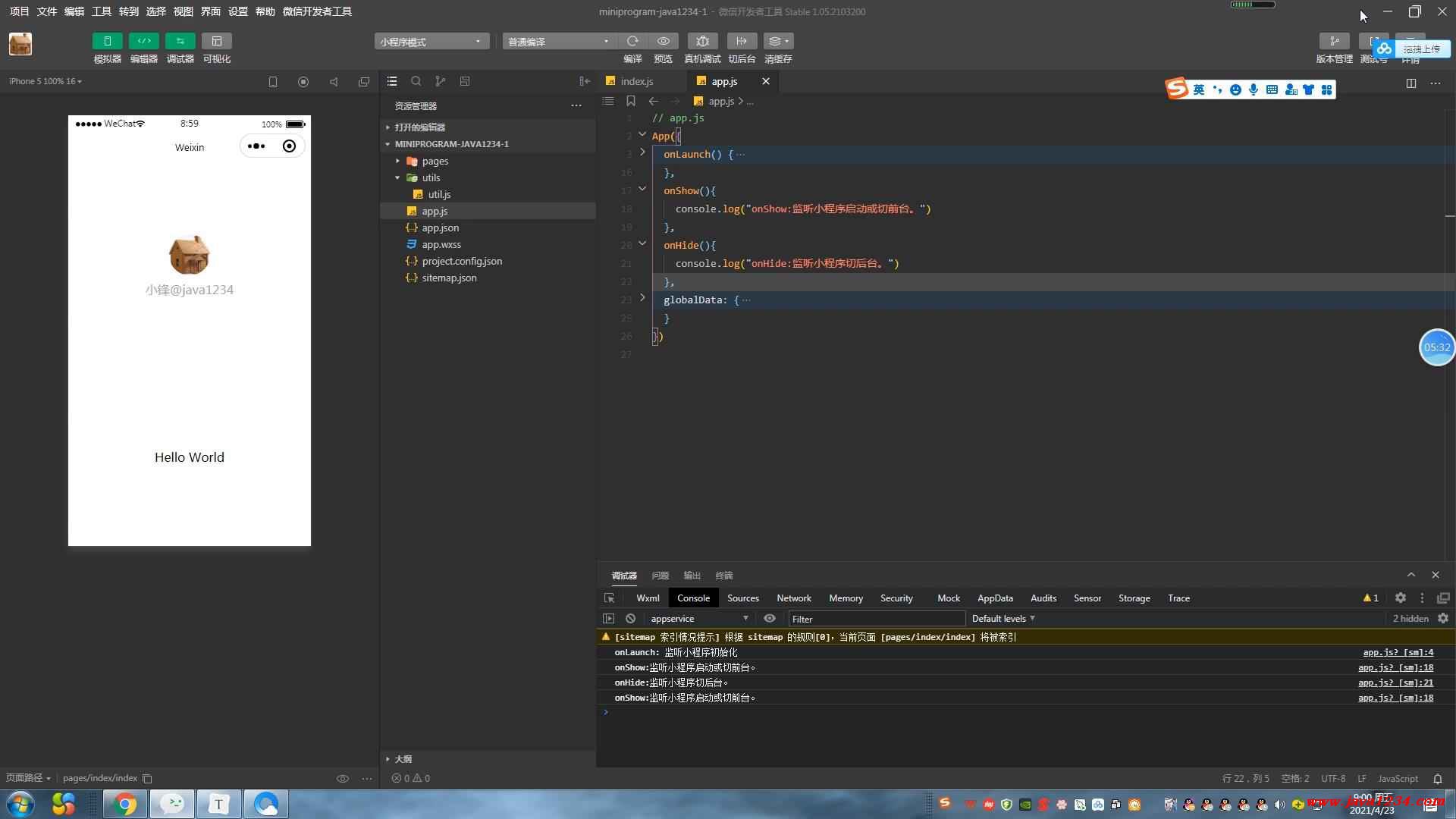Start real device debugging
This screenshot has height=819, width=1456.
702,41
